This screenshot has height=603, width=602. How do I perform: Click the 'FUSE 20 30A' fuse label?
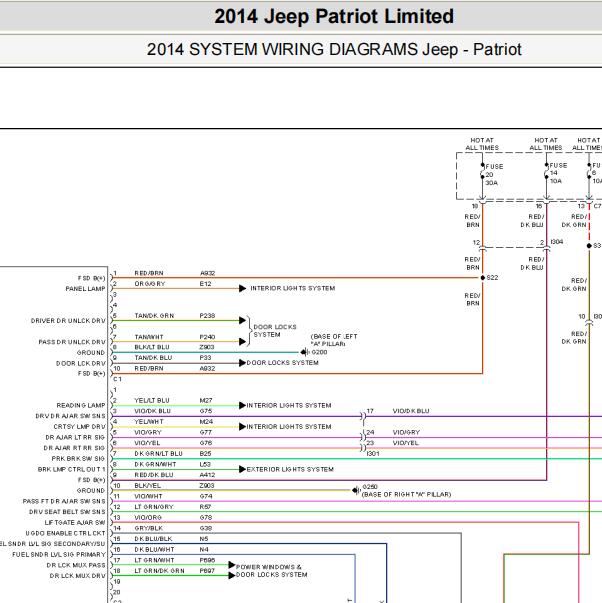(x=494, y=175)
